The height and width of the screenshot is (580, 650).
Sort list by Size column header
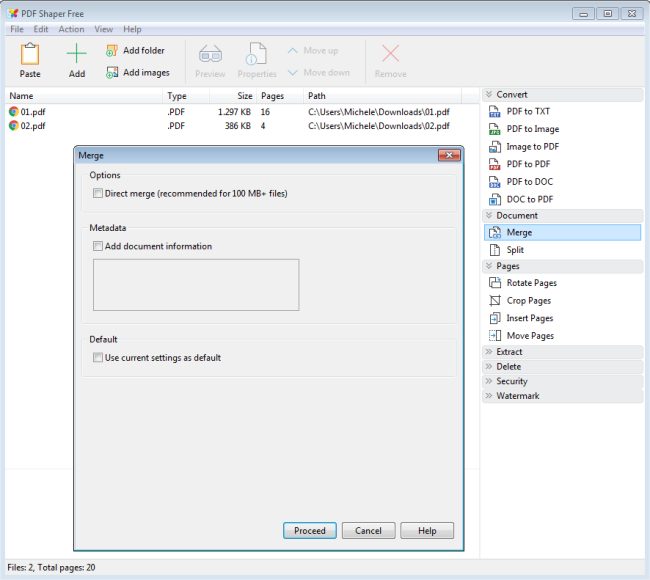pos(233,96)
